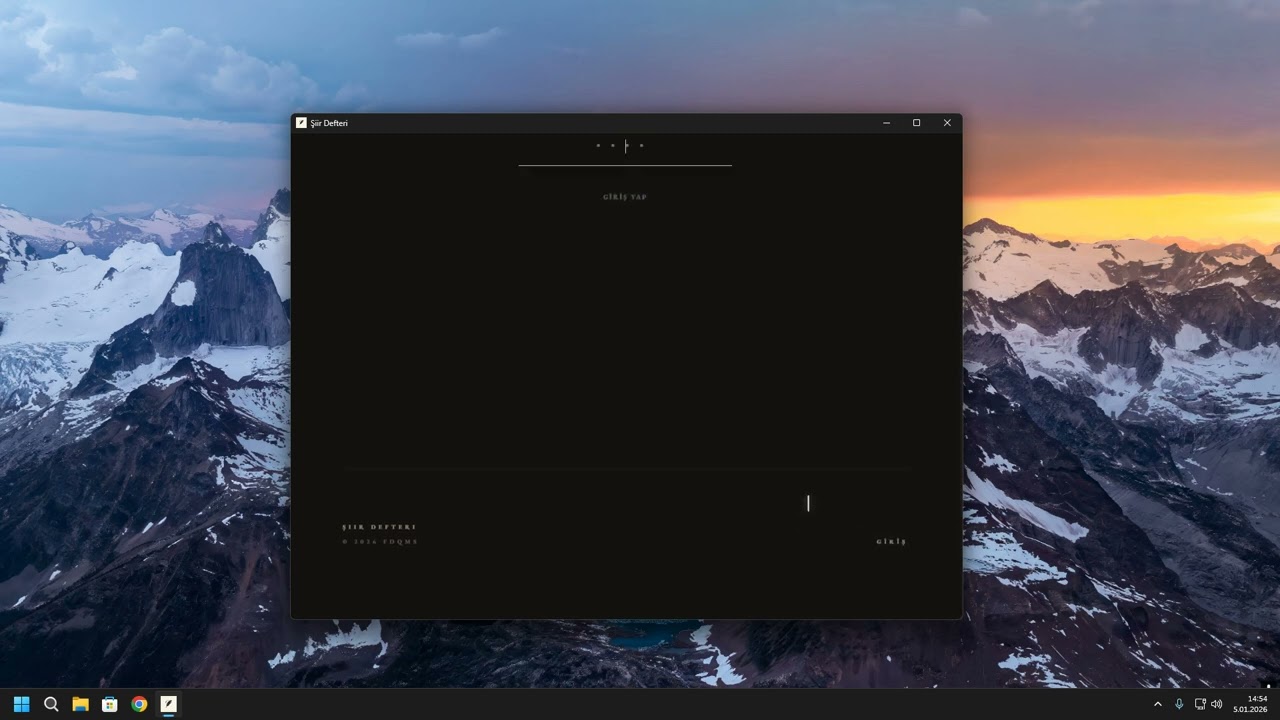
Task: Focus the password input field
Action: [x=625, y=147]
